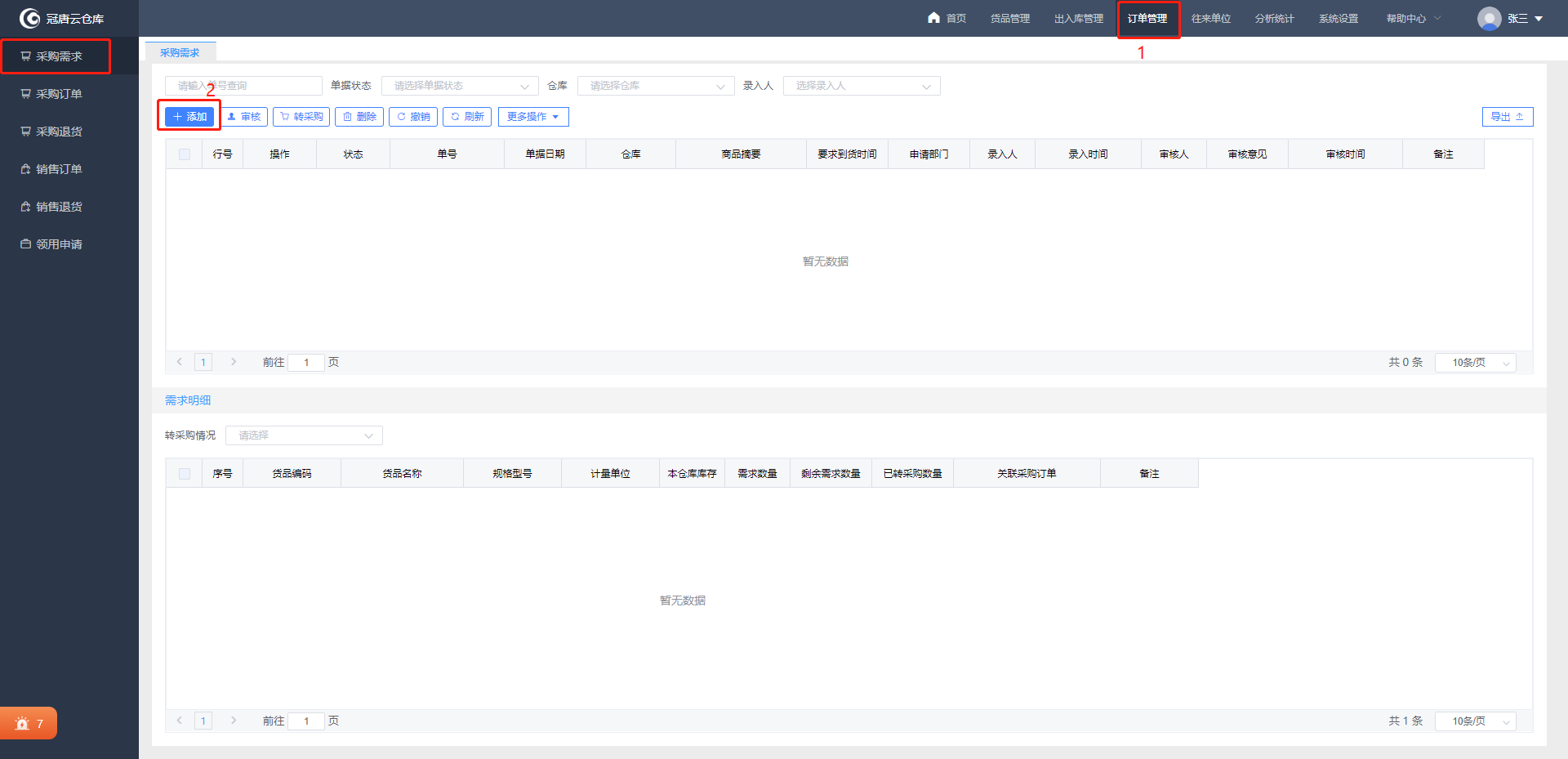This screenshot has width=1568, height=759.
Task: Click the 导出 export button
Action: (1508, 117)
